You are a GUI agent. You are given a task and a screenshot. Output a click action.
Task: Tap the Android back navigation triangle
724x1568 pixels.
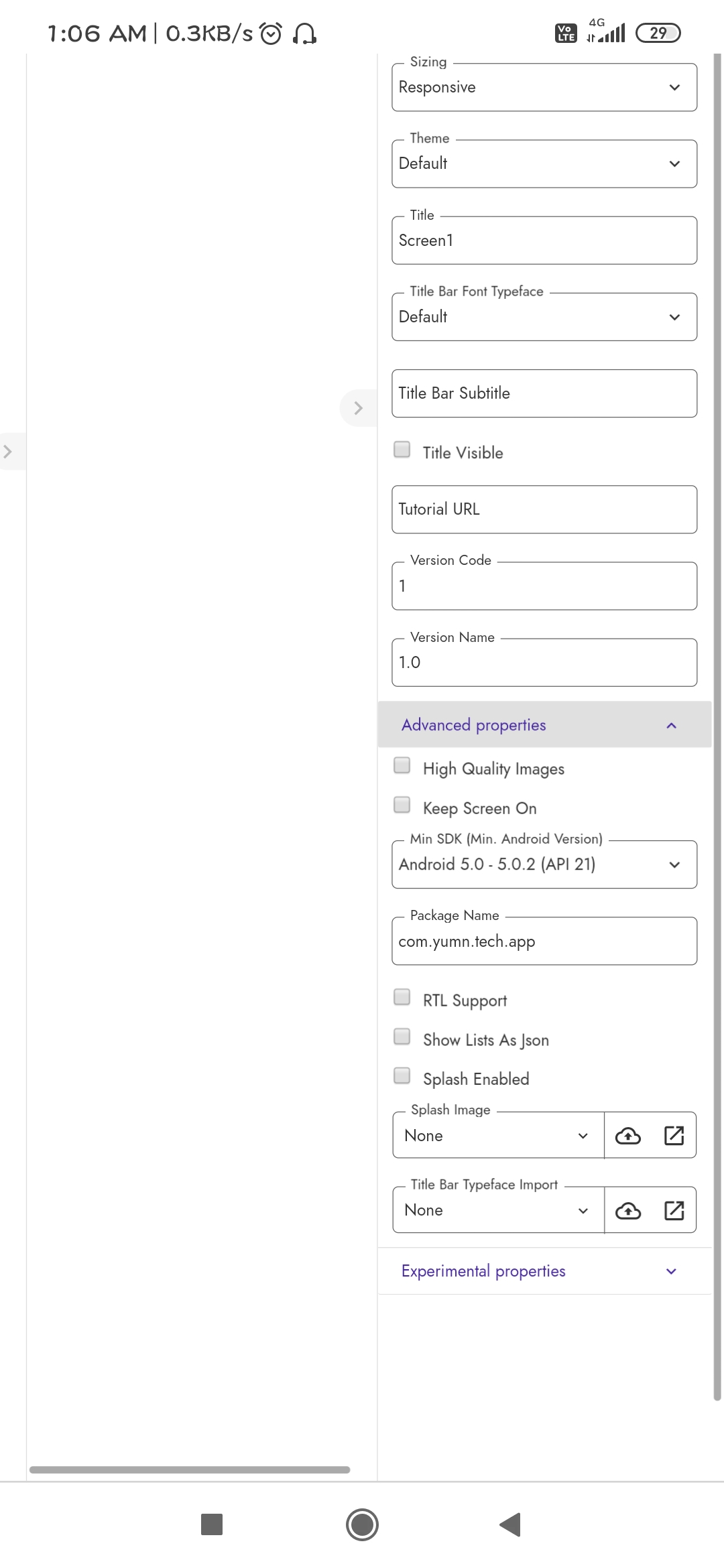511,1524
